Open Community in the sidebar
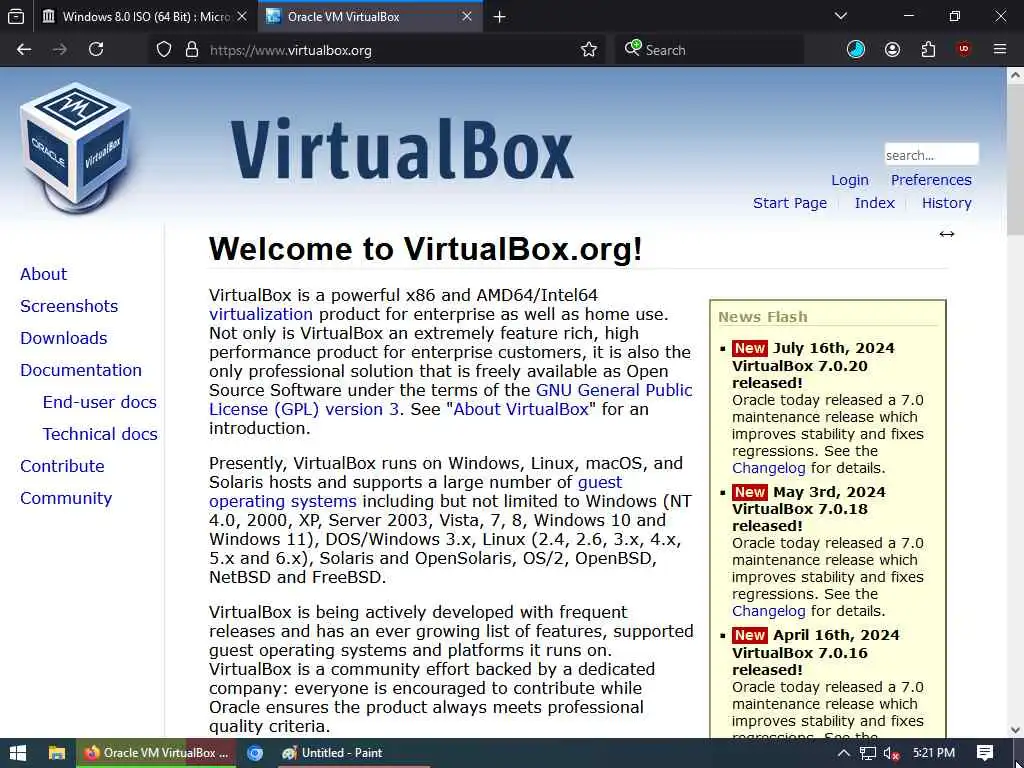The height and width of the screenshot is (768, 1024). coord(66,498)
